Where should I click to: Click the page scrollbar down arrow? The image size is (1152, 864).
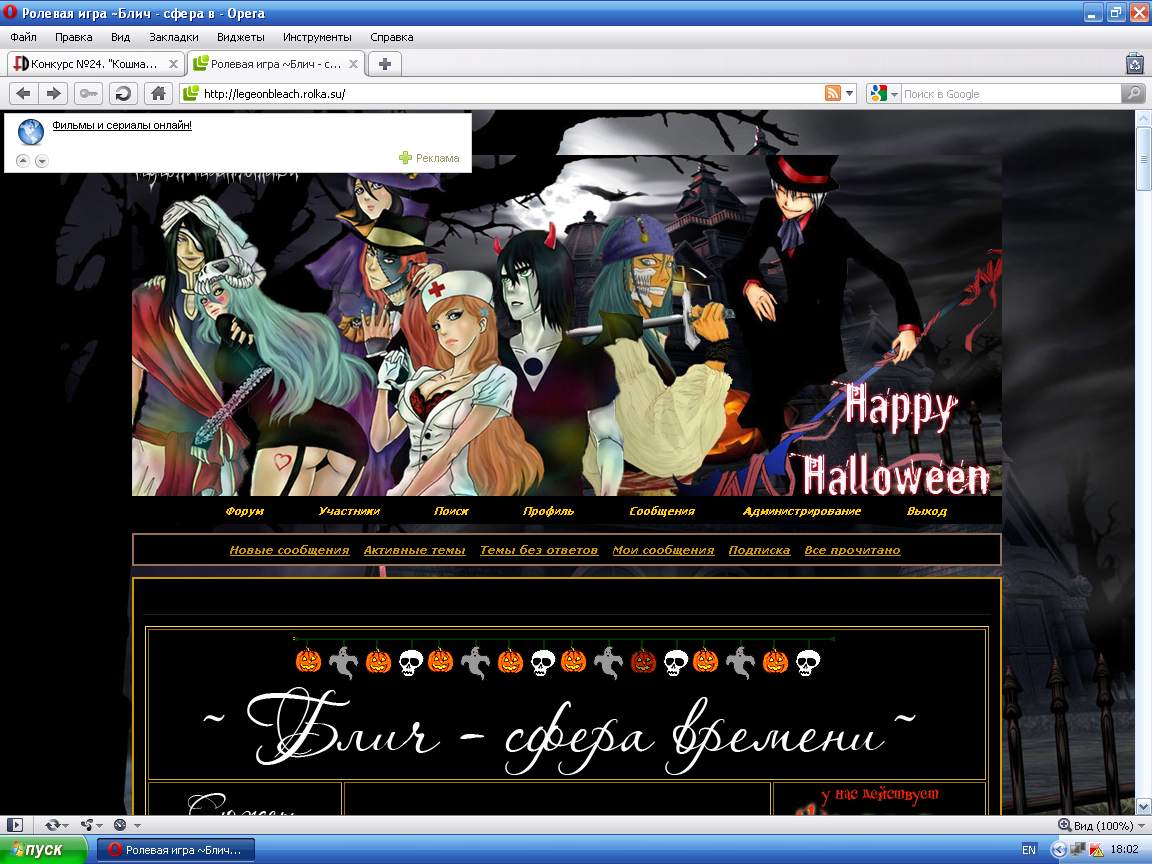(x=1143, y=805)
